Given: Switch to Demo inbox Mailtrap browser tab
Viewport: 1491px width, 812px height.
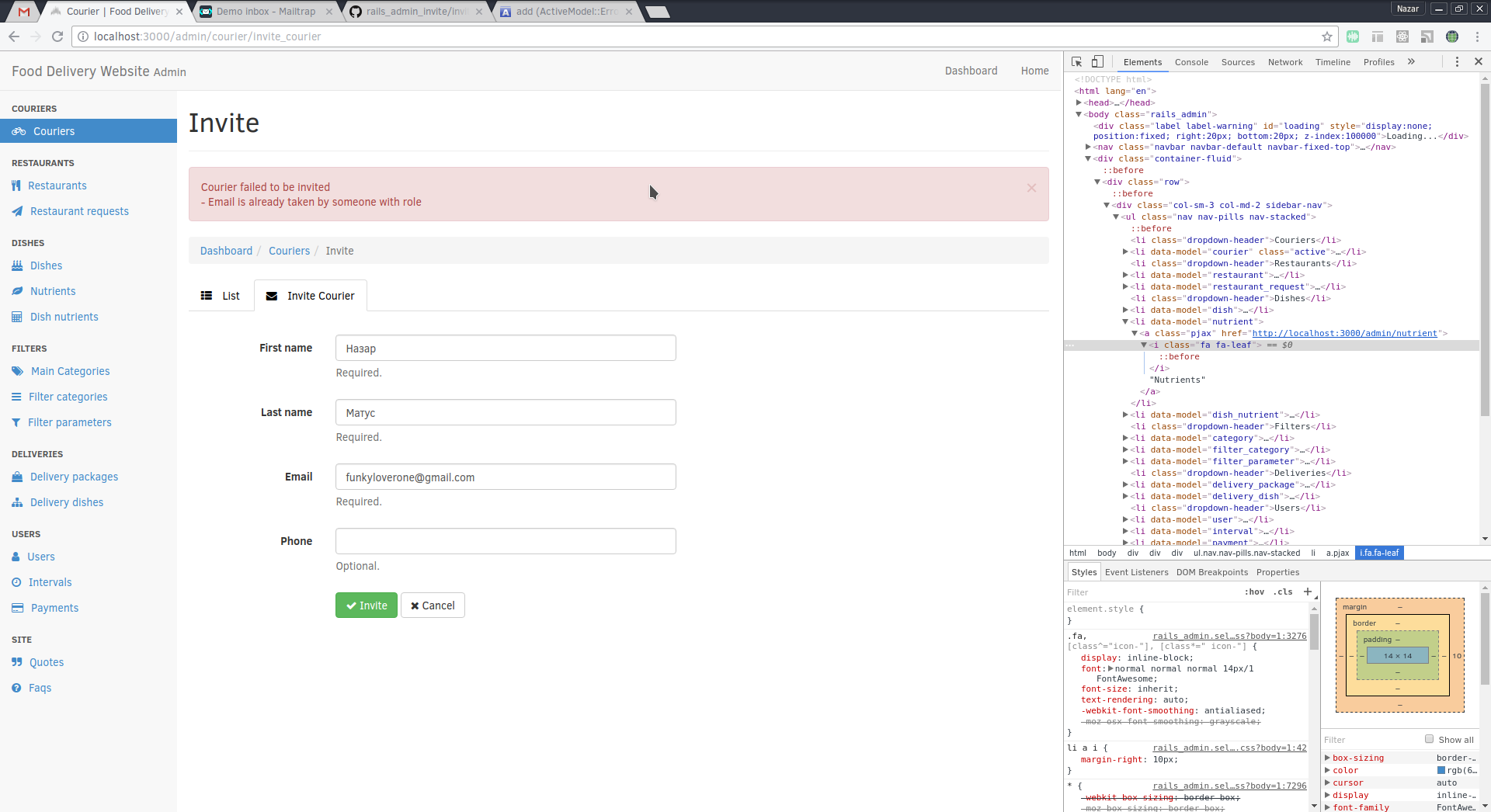Looking at the screenshot, I should (x=266, y=12).
